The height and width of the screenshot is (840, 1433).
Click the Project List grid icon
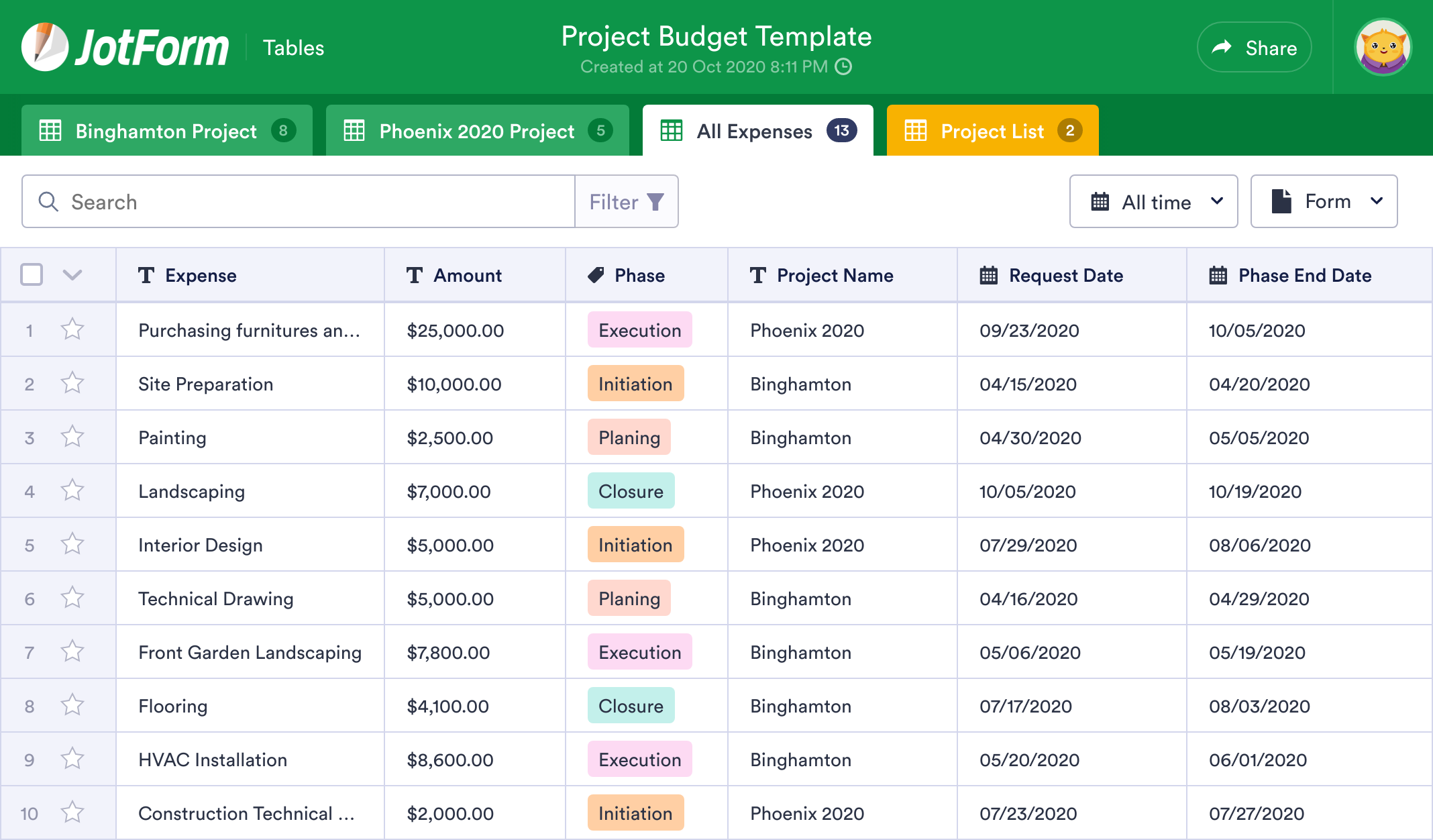coord(916,130)
